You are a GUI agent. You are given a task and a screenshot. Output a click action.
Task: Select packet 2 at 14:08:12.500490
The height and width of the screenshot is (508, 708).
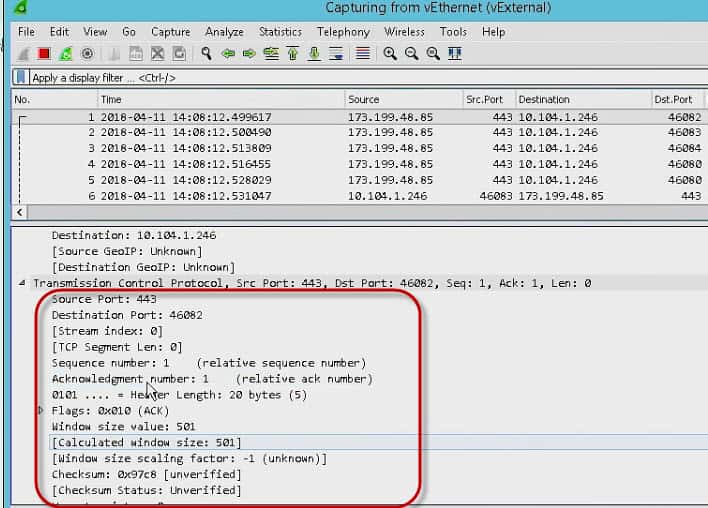click(360, 132)
